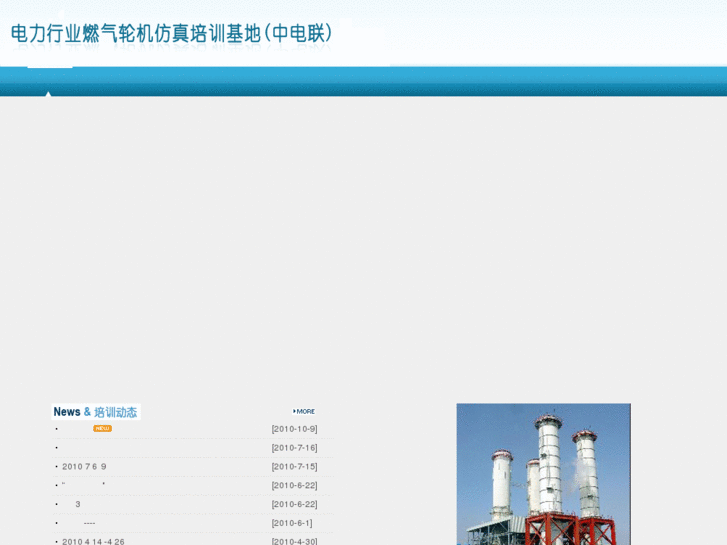Click the power plant chimneys photo

[x=543, y=474]
